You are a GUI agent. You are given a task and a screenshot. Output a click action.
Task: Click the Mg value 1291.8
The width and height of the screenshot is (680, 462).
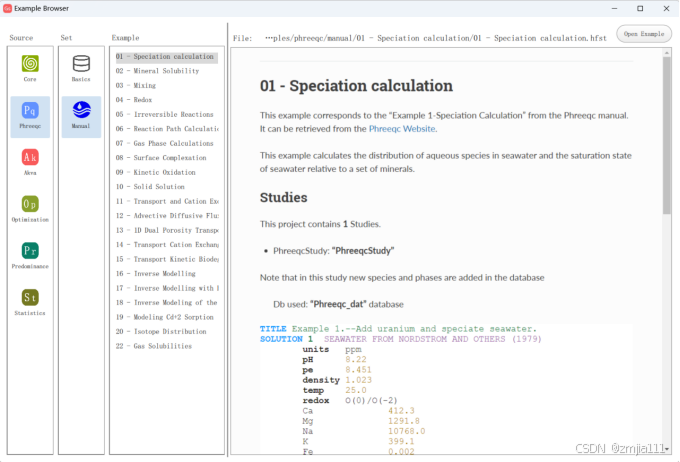[404, 421]
